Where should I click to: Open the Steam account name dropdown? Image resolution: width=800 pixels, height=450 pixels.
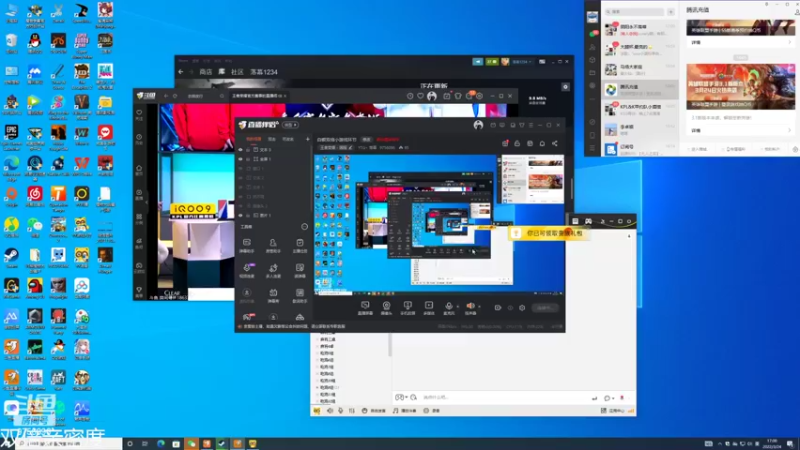coord(522,62)
